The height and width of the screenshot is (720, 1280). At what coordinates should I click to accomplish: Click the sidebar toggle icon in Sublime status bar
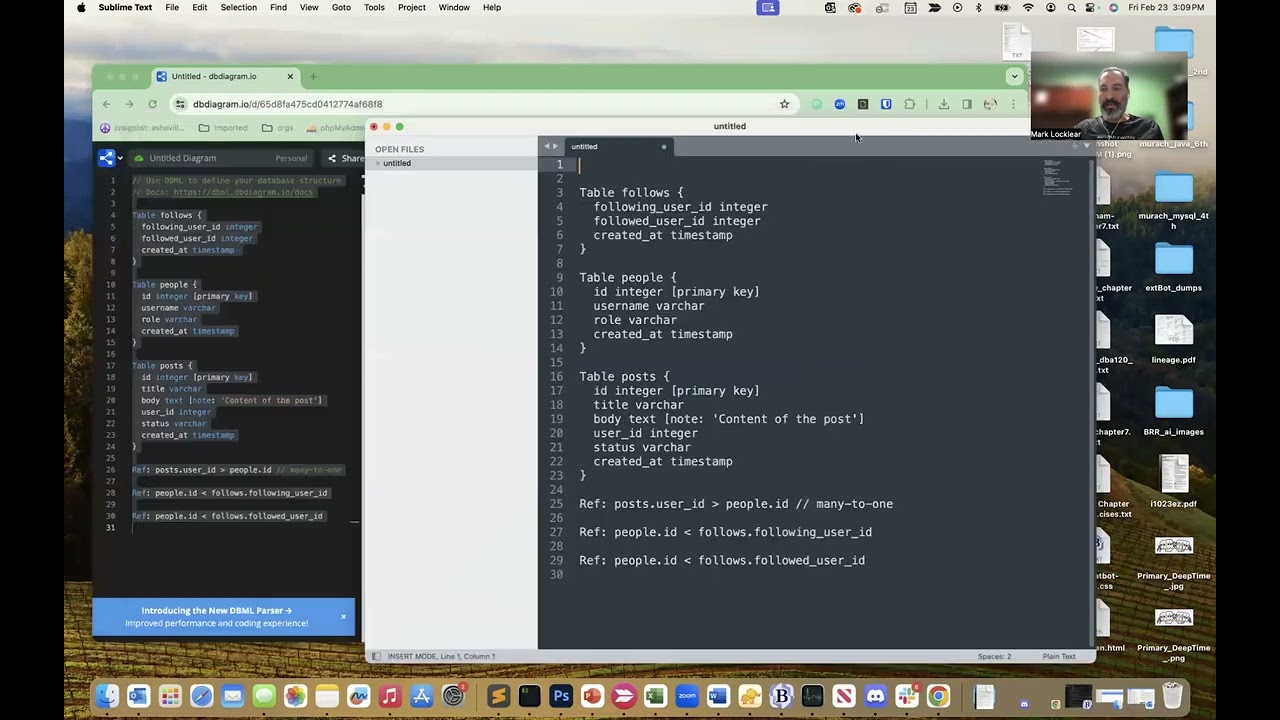[x=376, y=656]
